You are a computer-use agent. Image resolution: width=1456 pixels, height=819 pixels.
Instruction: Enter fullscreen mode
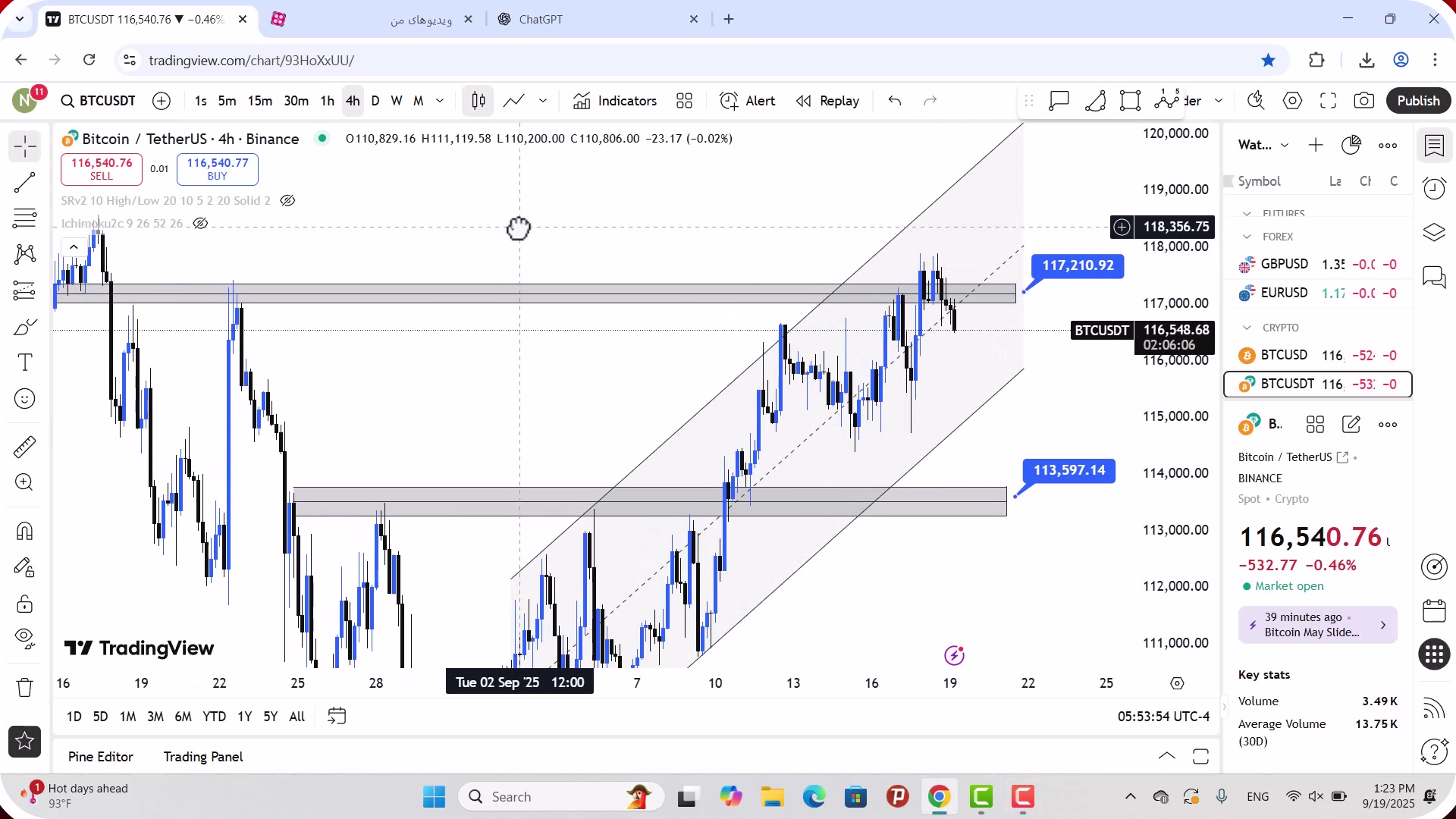pyautogui.click(x=1328, y=101)
